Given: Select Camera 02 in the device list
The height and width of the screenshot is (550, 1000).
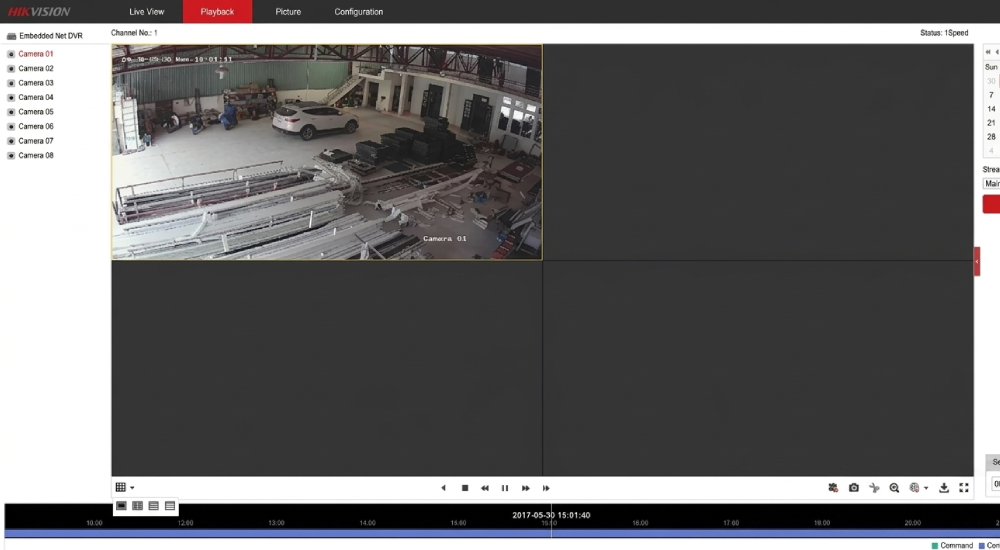Looking at the screenshot, I should [x=36, y=68].
